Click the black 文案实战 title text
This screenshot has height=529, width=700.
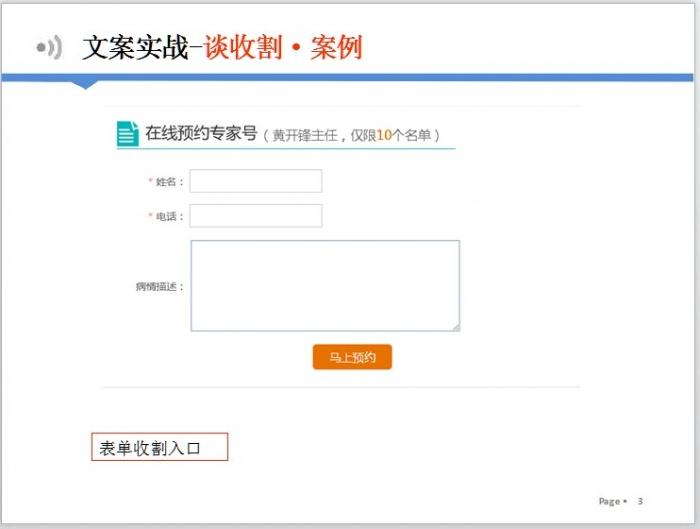coord(135,47)
